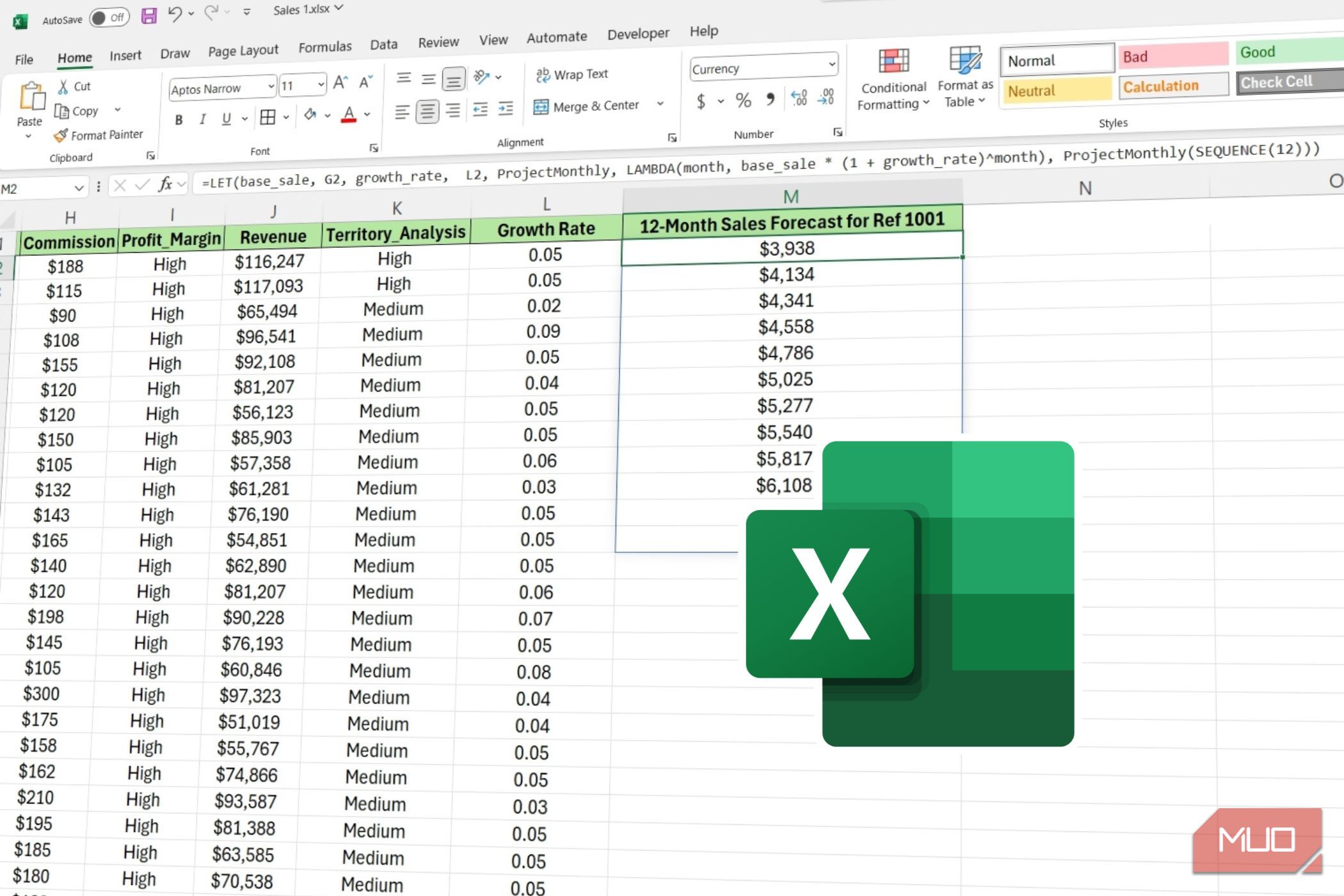1344x896 pixels.
Task: Apply Percent Style formatting
Action: click(x=742, y=100)
